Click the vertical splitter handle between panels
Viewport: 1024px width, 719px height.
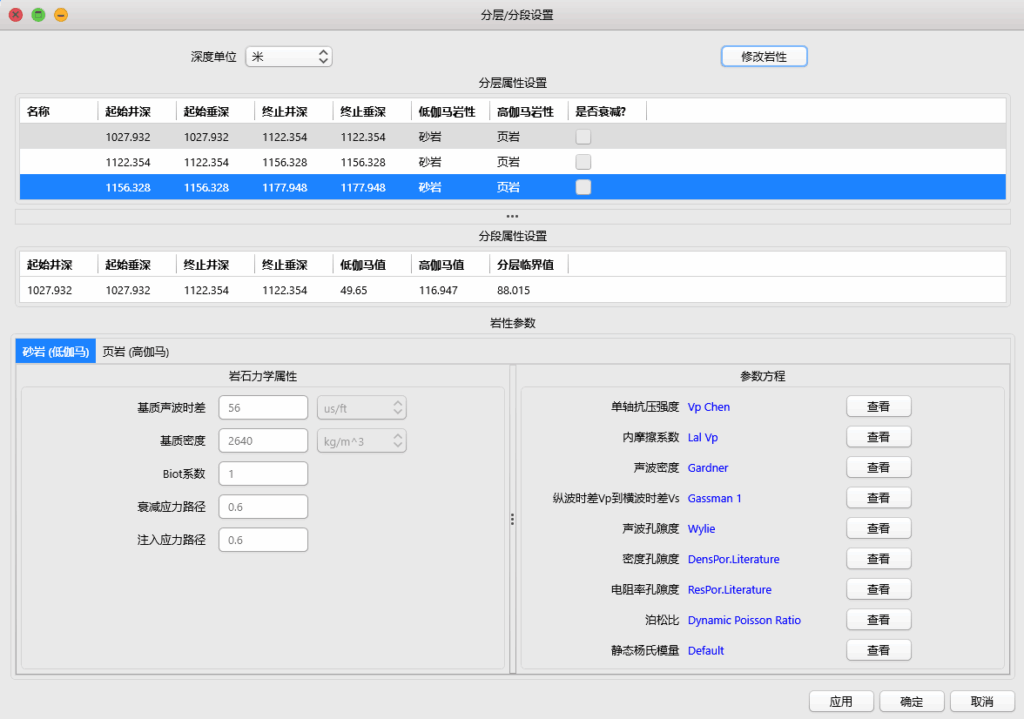[513, 519]
